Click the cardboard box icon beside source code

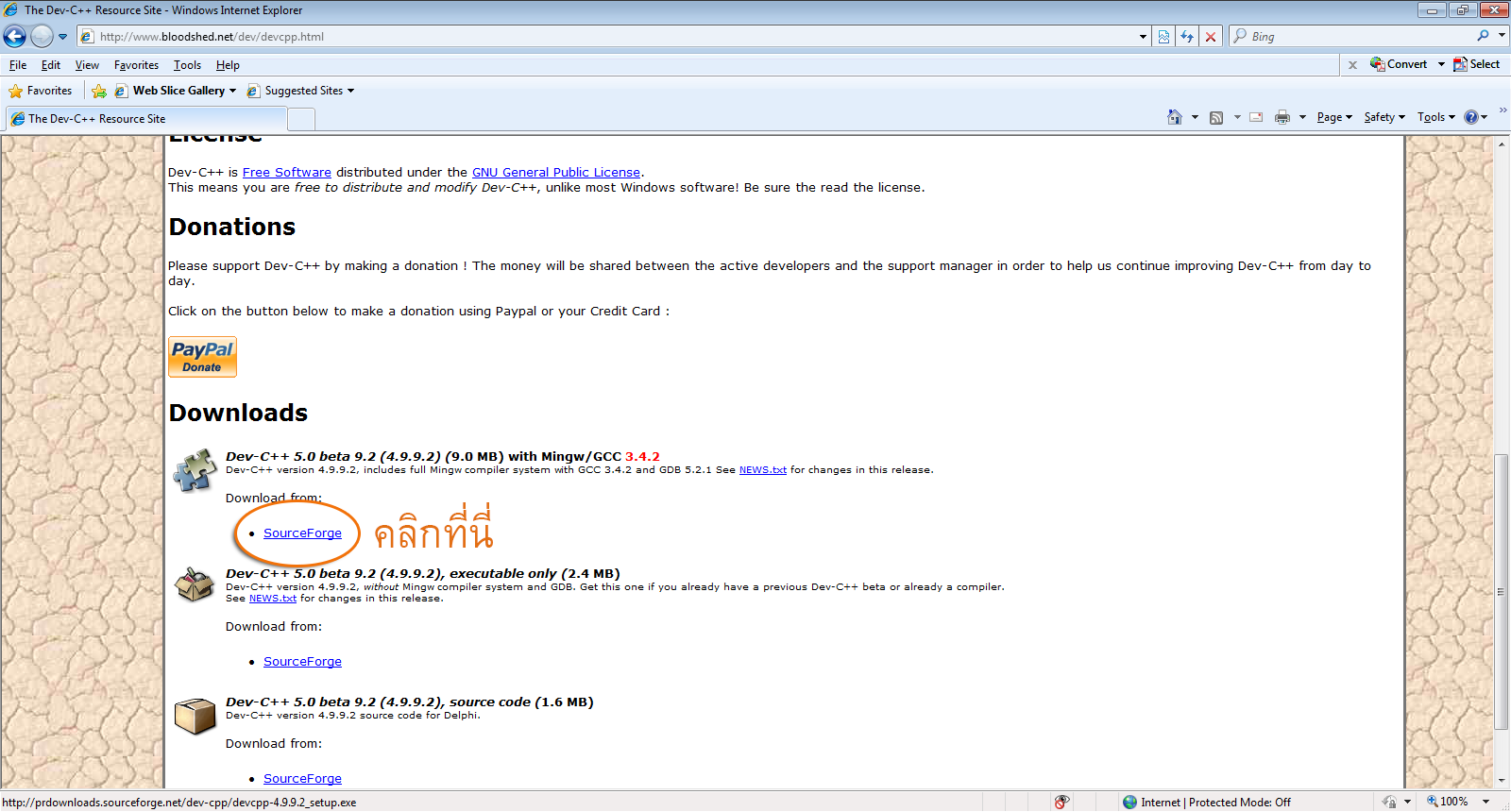(195, 716)
